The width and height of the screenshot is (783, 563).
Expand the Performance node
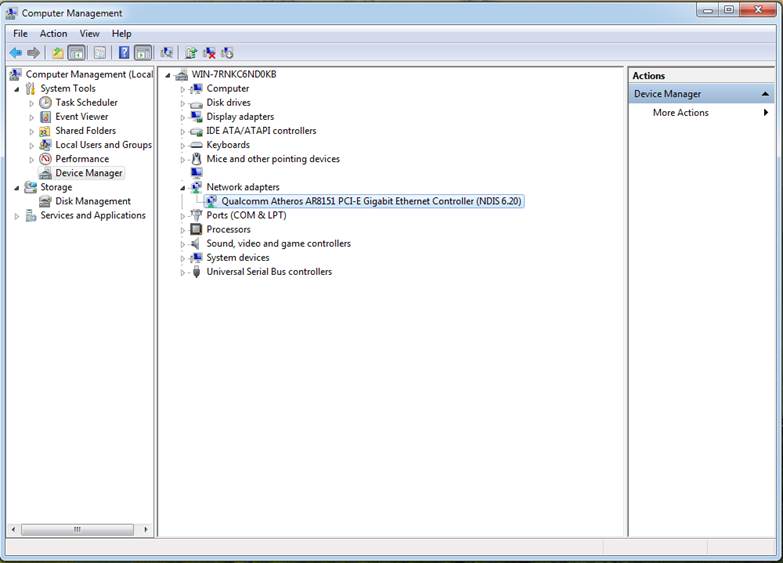[x=31, y=159]
